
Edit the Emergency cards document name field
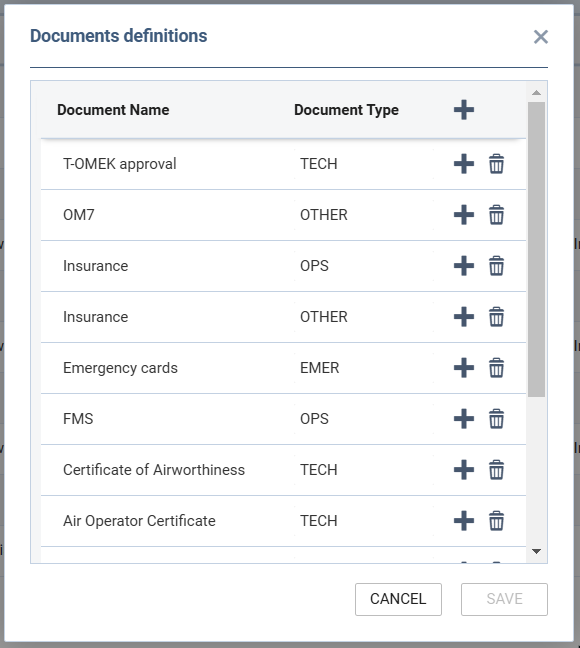pos(167,368)
